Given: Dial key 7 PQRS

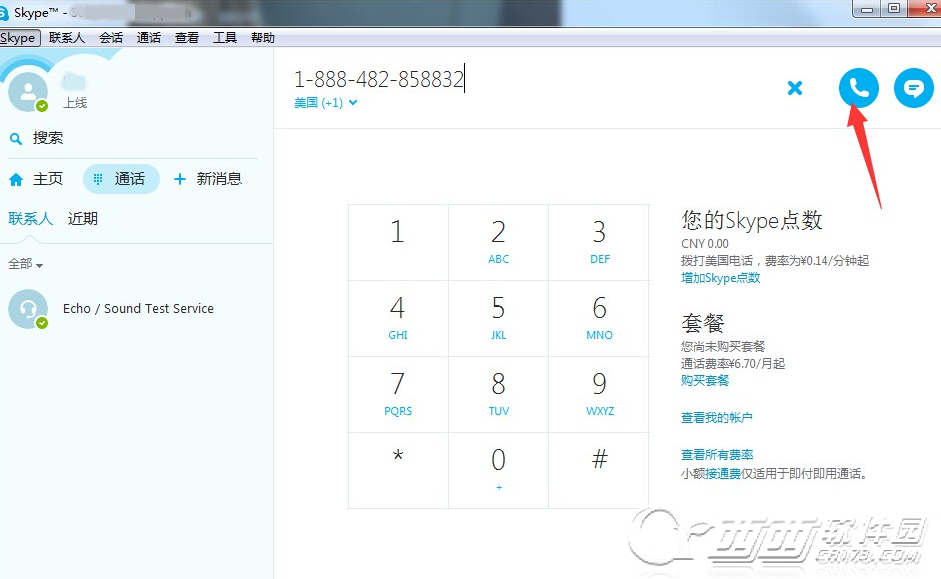Looking at the screenshot, I should pos(398,395).
